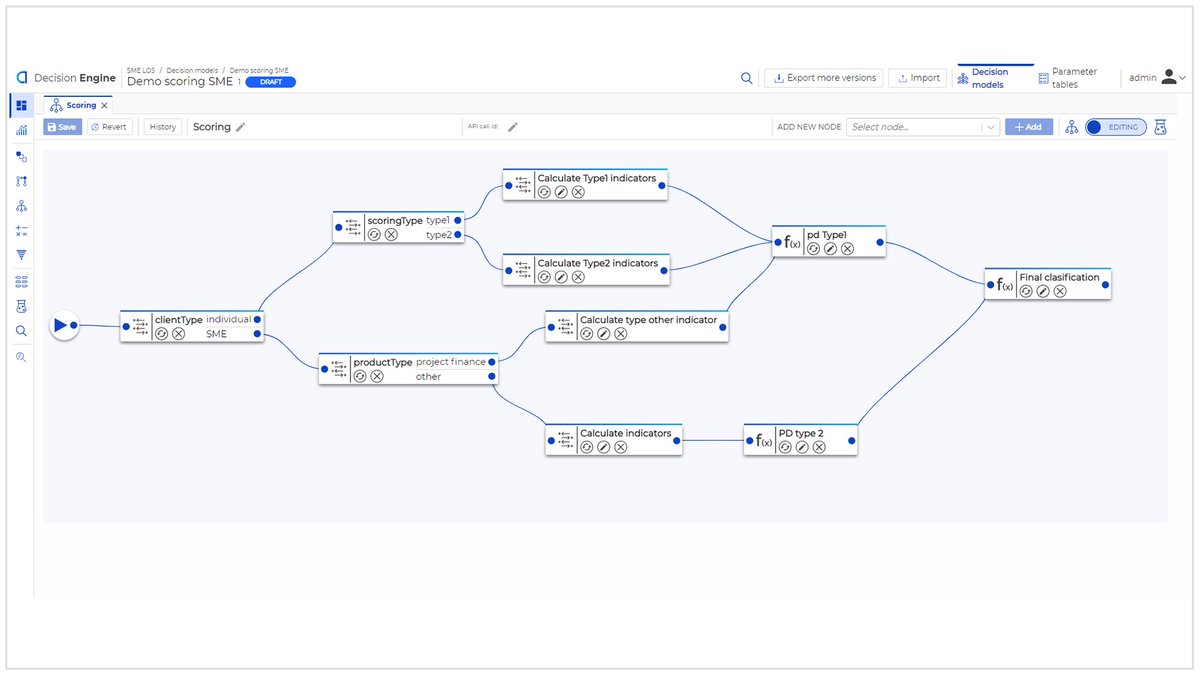The width and height of the screenshot is (1200, 675).
Task: Open the magnifier search icon in sidebar
Action: coord(21,331)
